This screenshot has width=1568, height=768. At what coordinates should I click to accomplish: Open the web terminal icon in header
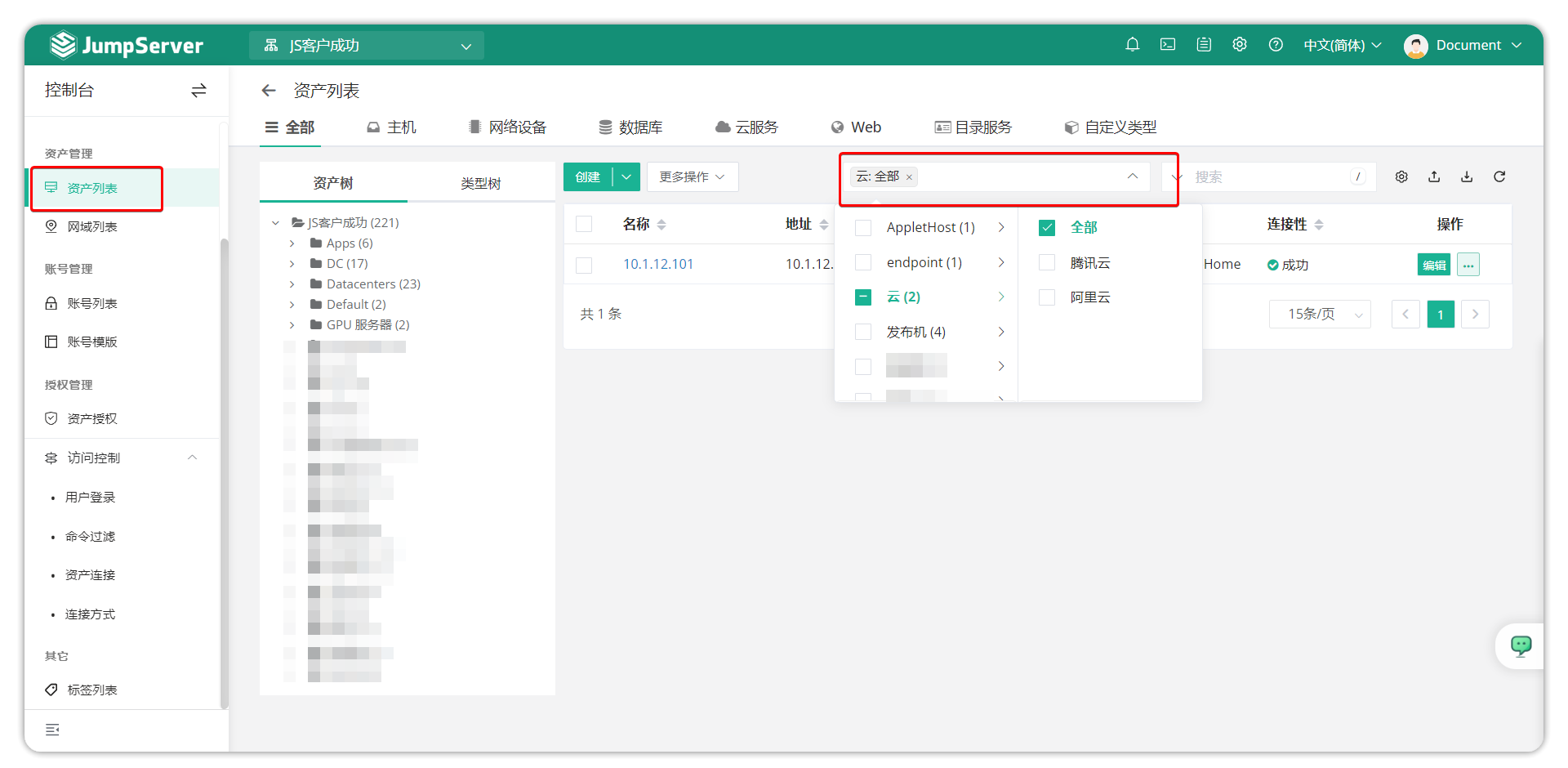[x=1168, y=45]
